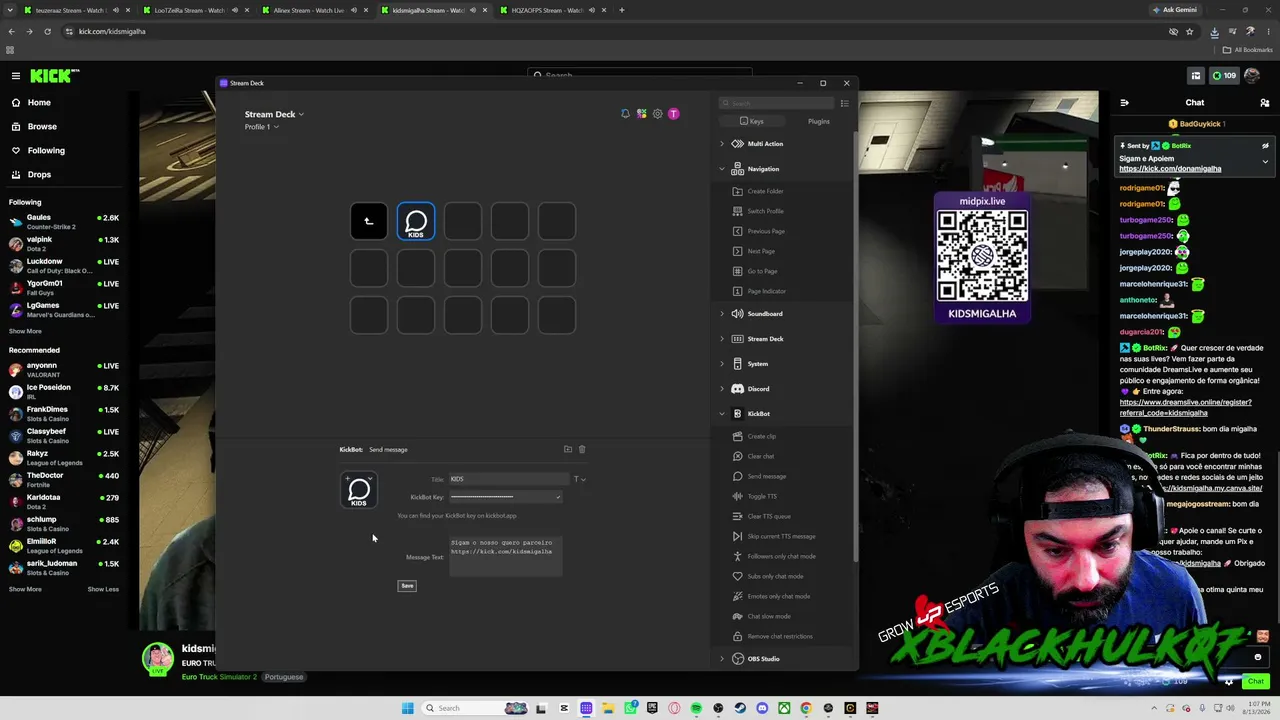Viewport: 1280px width, 720px height.
Task: Switch to the Keys tab
Action: tap(751, 121)
